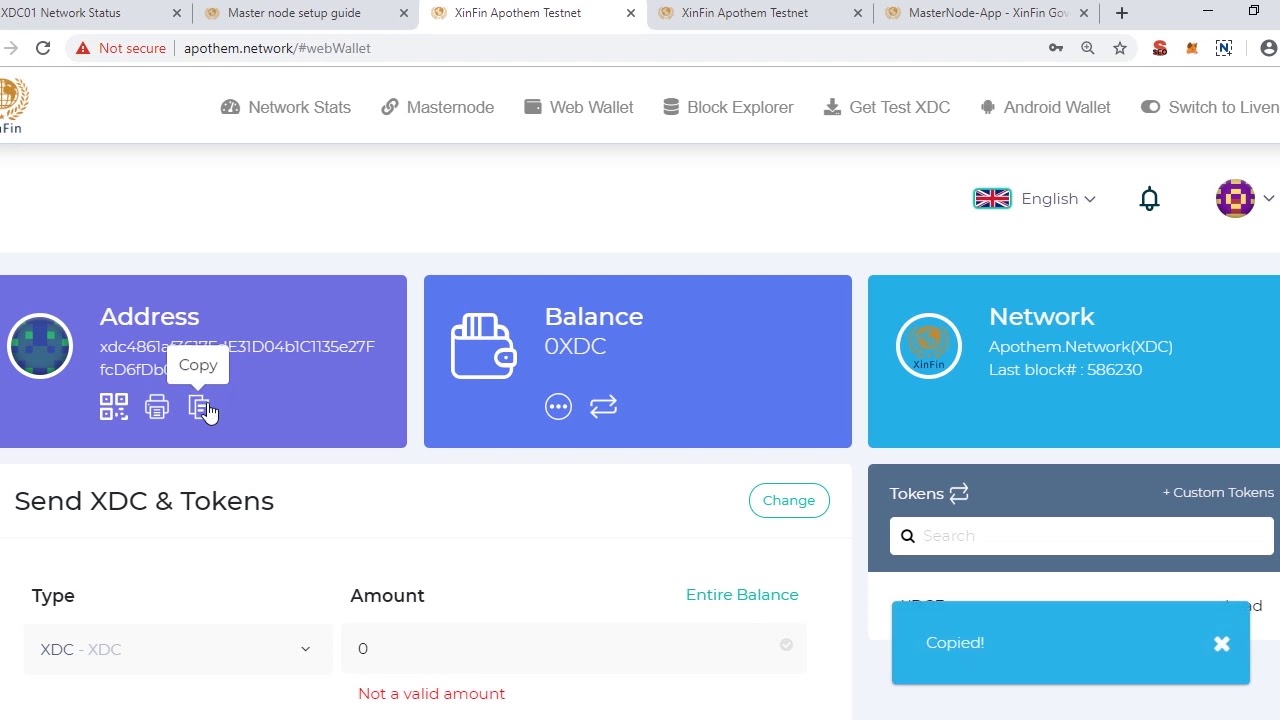Open saved passwords key icon
The width and height of the screenshot is (1280, 720).
[x=1056, y=48]
